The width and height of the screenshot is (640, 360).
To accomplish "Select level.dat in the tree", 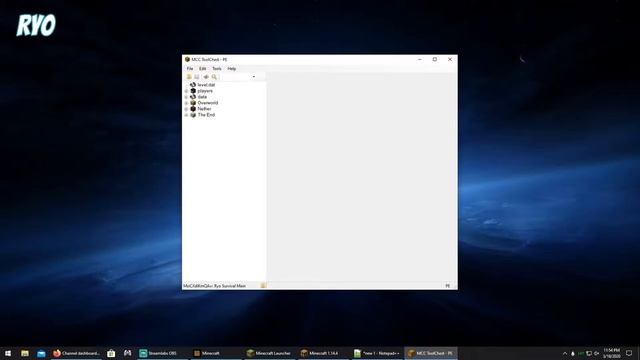I will [x=206, y=85].
